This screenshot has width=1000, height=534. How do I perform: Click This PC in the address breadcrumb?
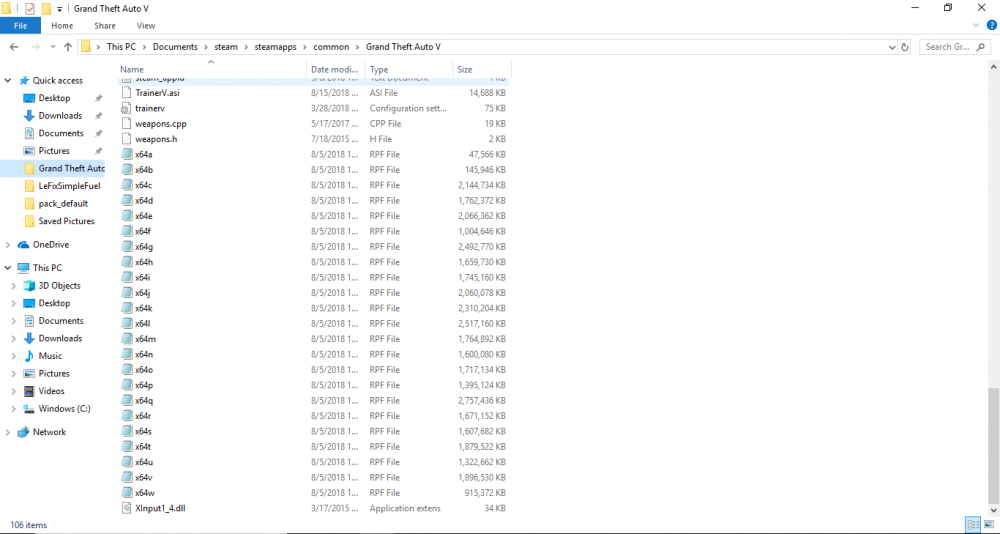pyautogui.click(x=121, y=47)
